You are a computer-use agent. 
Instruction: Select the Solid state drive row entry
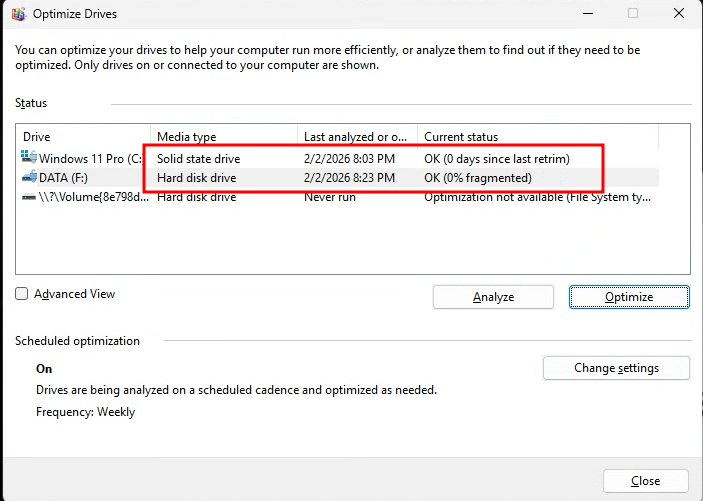pos(199,158)
